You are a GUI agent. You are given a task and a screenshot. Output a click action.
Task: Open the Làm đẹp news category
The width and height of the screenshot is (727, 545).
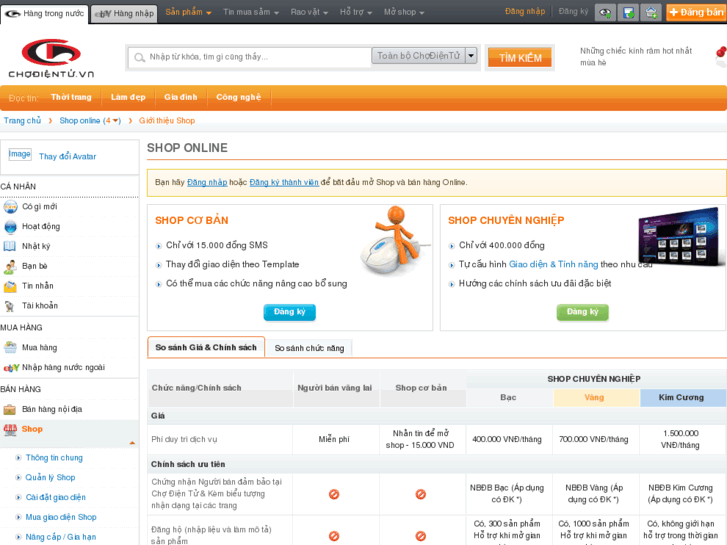tap(128, 97)
